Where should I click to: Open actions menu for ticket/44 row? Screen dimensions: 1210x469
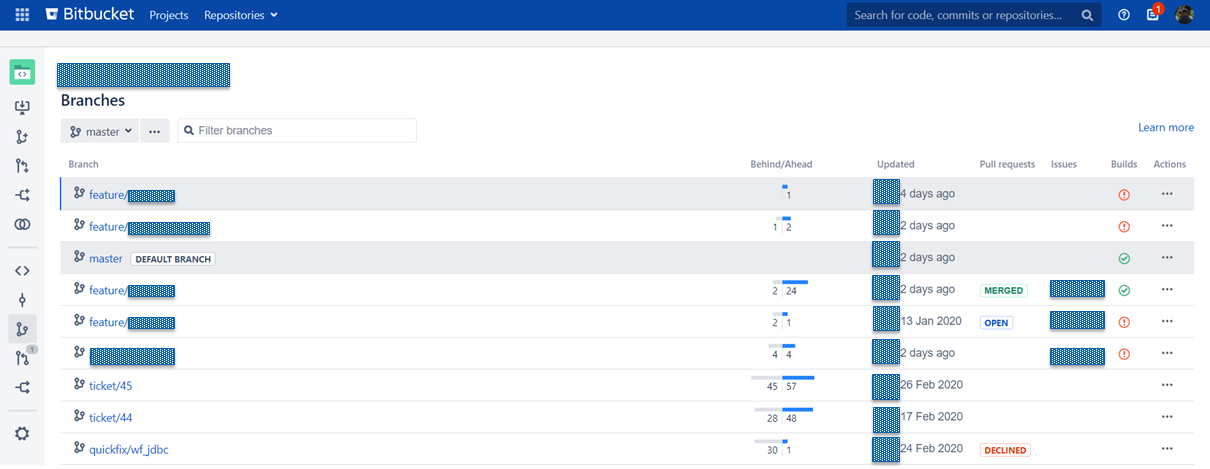(x=1167, y=417)
